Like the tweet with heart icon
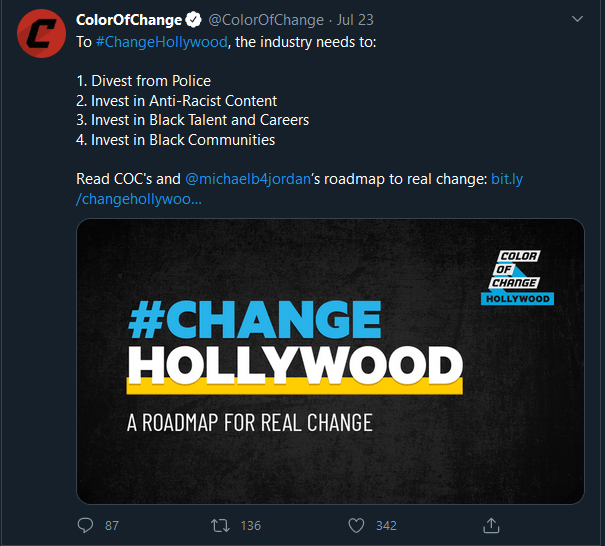Screen dimensions: 605x546 [x=356, y=525]
